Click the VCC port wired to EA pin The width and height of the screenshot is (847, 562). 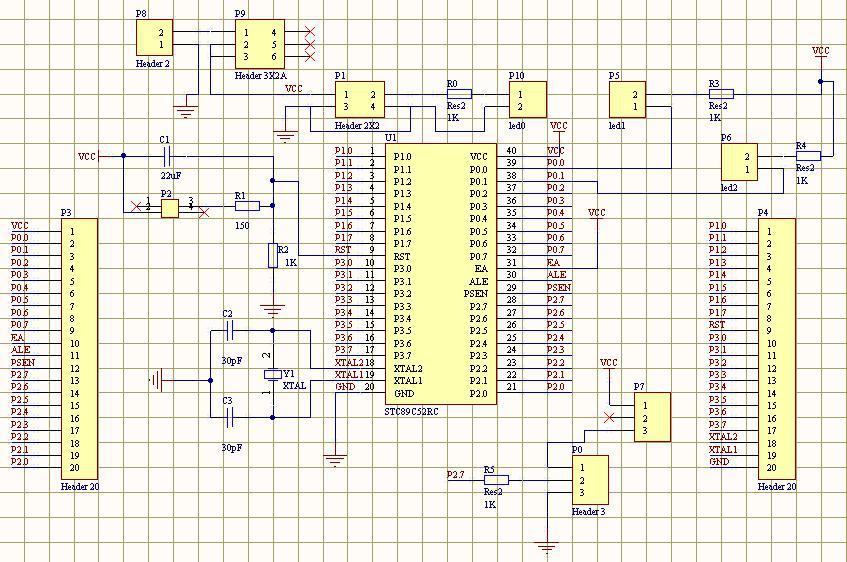pyautogui.click(x=596, y=215)
